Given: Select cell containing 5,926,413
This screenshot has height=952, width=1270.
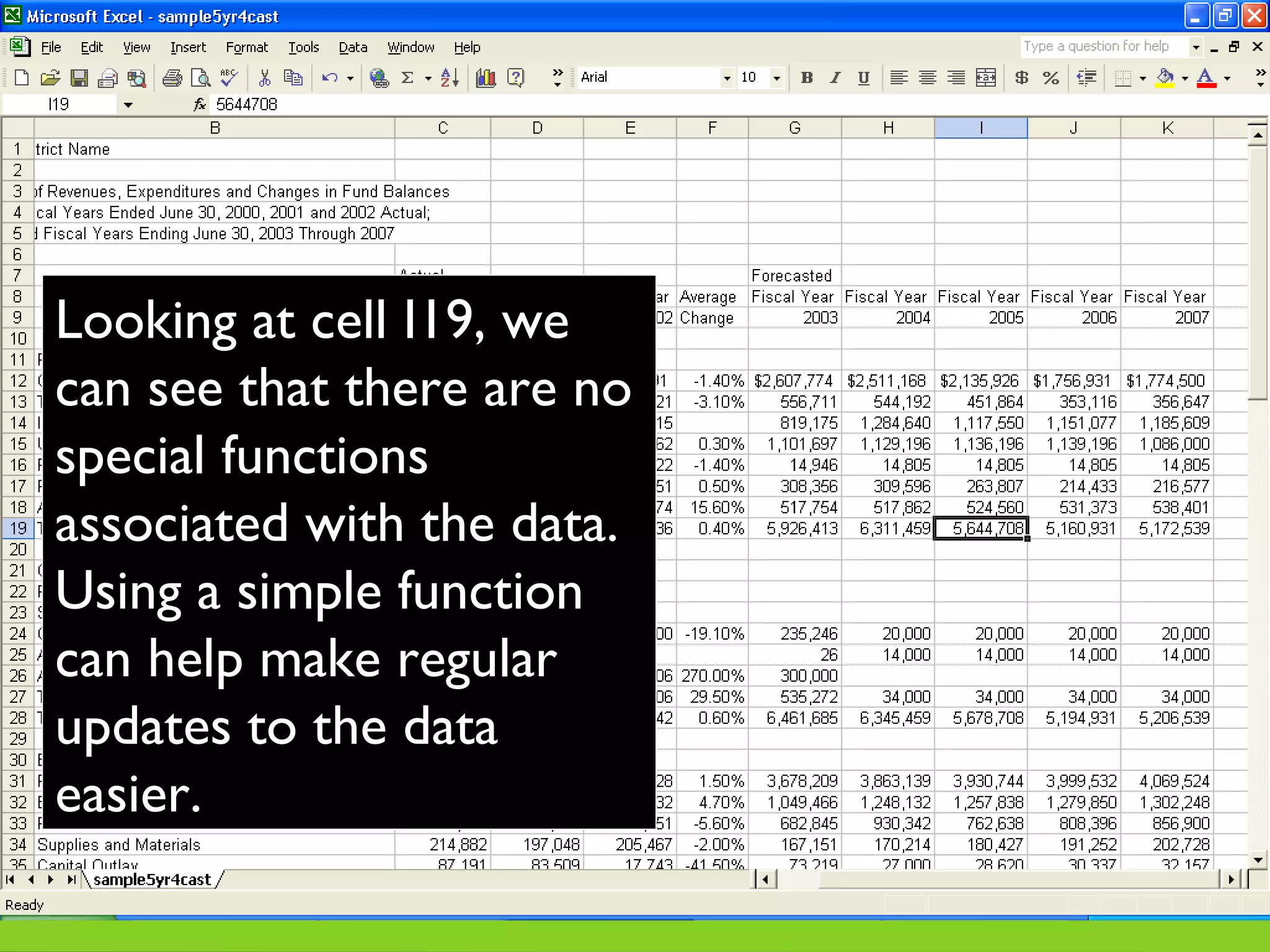Looking at the screenshot, I should [x=795, y=529].
